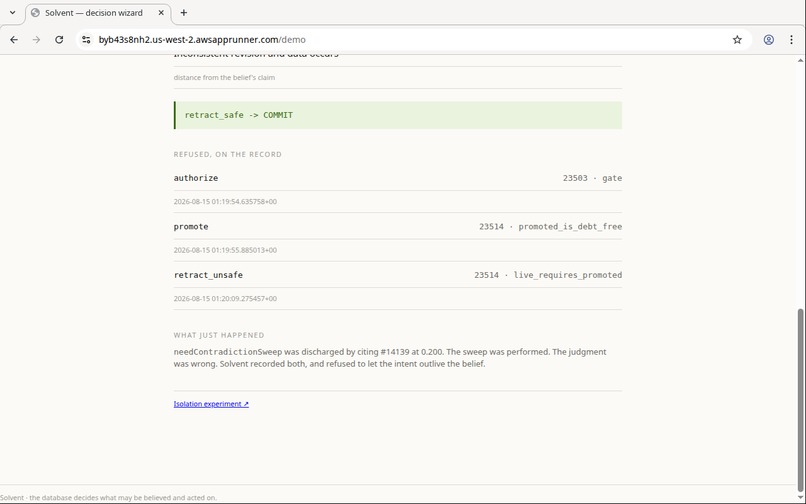
Task: Click the retract_safe -> COMMIT block
Action: point(398,115)
